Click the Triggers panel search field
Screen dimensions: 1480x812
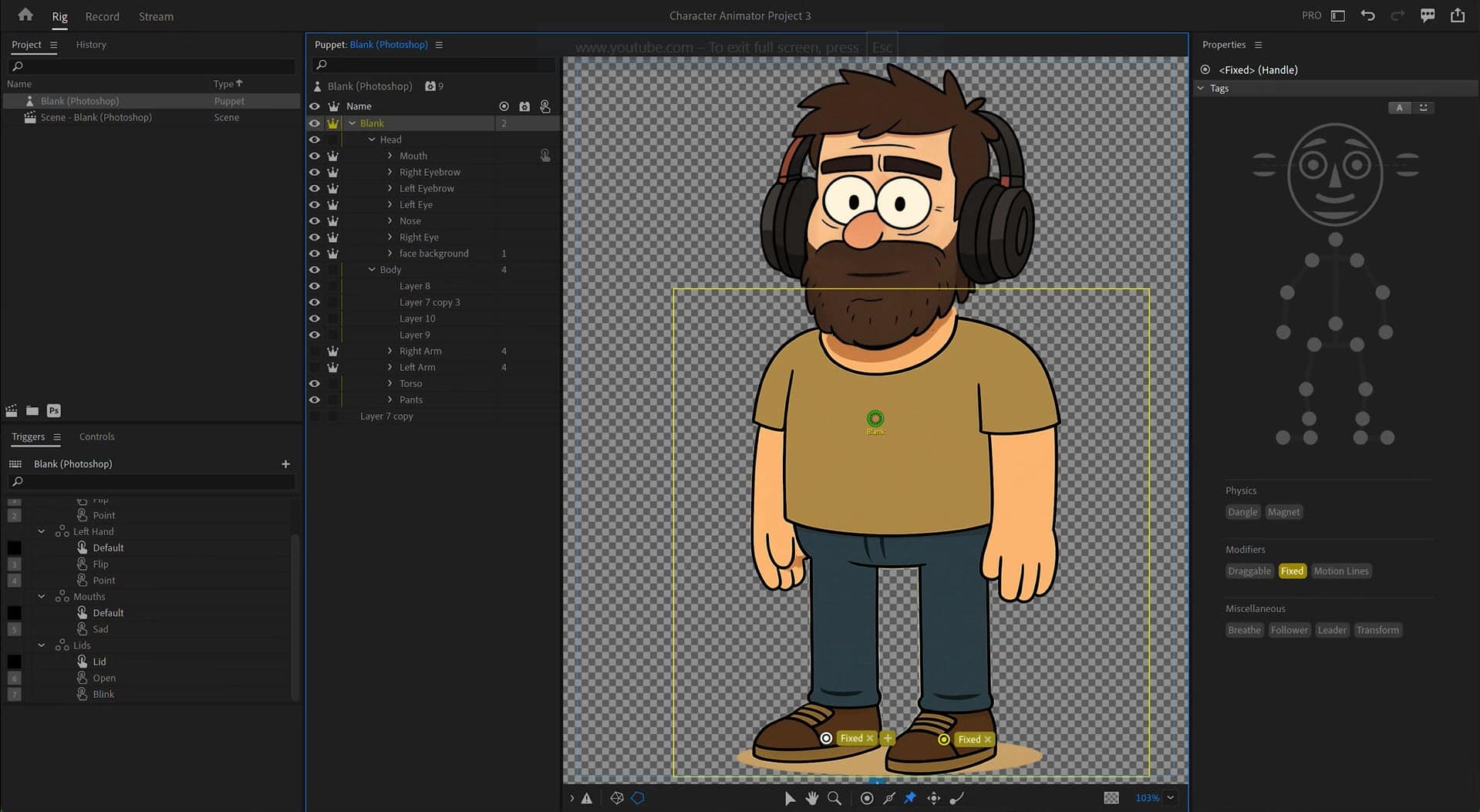click(154, 482)
